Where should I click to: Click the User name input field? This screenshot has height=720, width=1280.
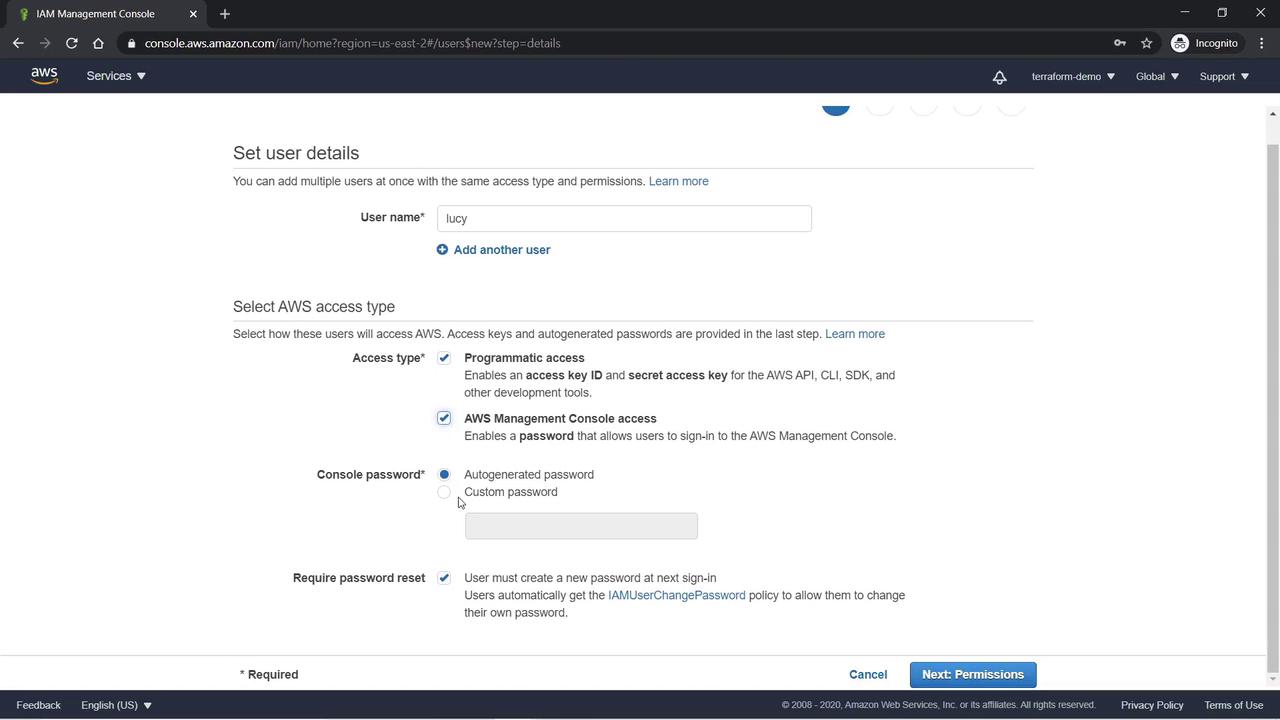coord(624,219)
